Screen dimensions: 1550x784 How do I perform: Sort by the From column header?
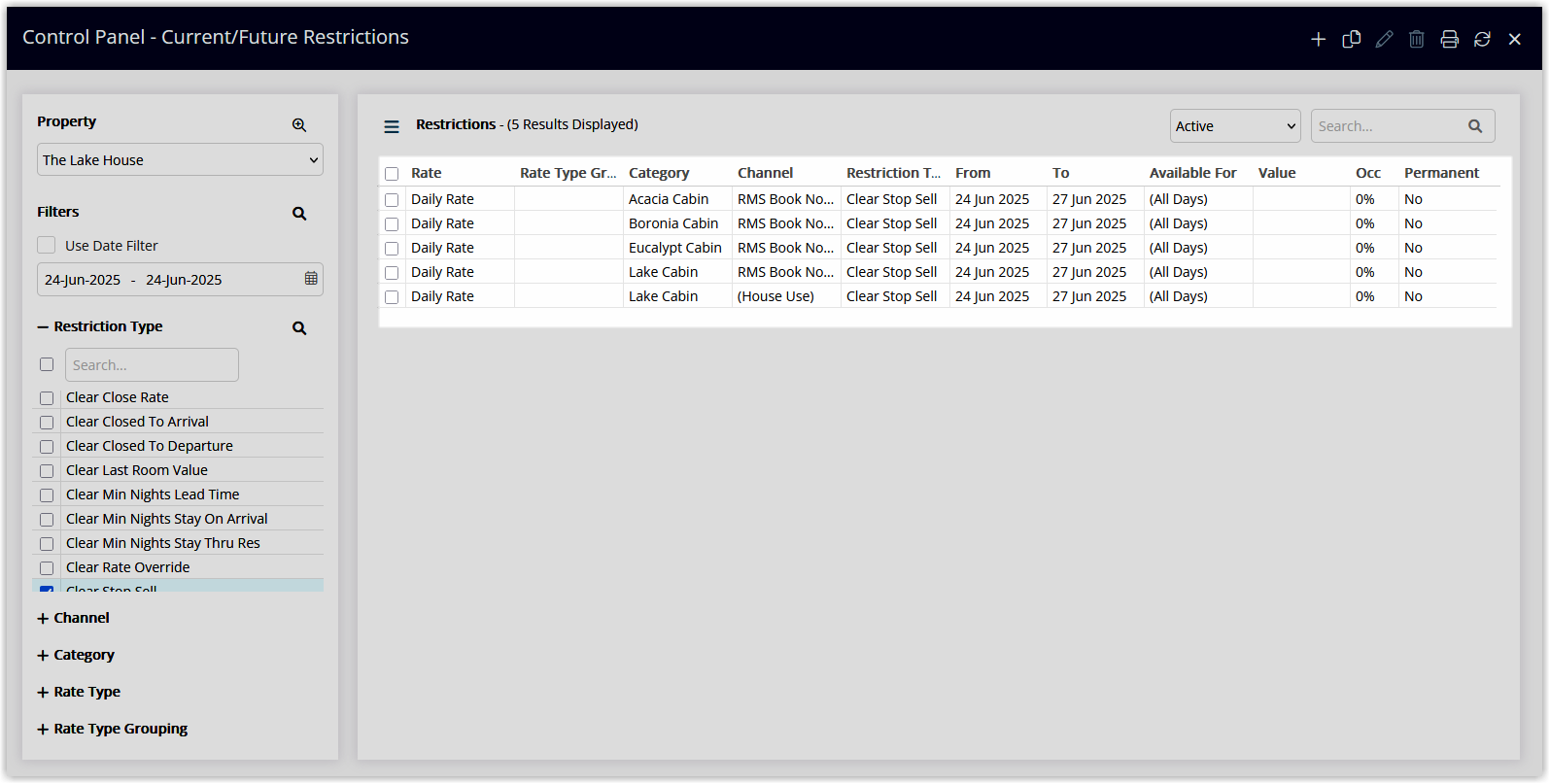tap(973, 173)
